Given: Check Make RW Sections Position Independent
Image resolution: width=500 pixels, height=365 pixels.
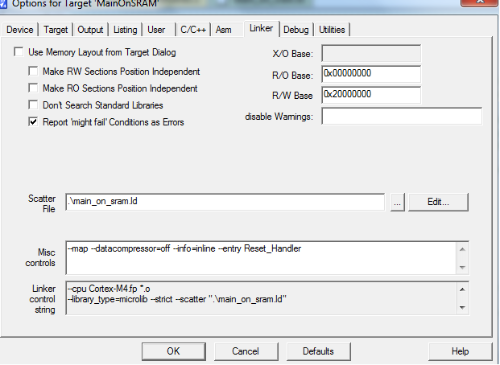Looking at the screenshot, I should click(33, 71).
